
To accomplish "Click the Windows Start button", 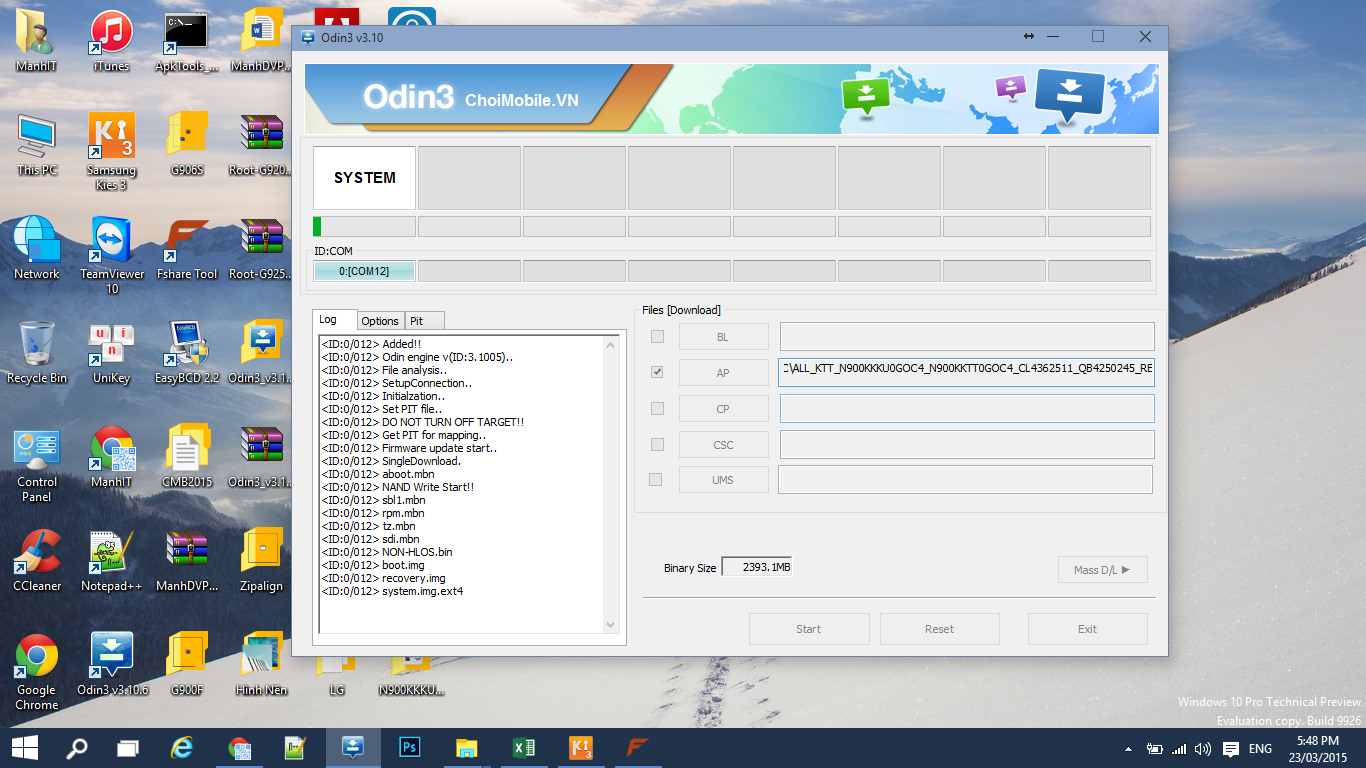I will [x=25, y=747].
